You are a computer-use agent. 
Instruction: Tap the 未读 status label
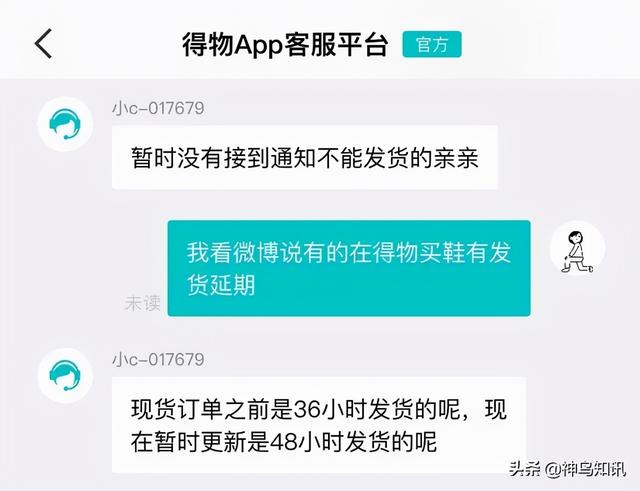(142, 303)
